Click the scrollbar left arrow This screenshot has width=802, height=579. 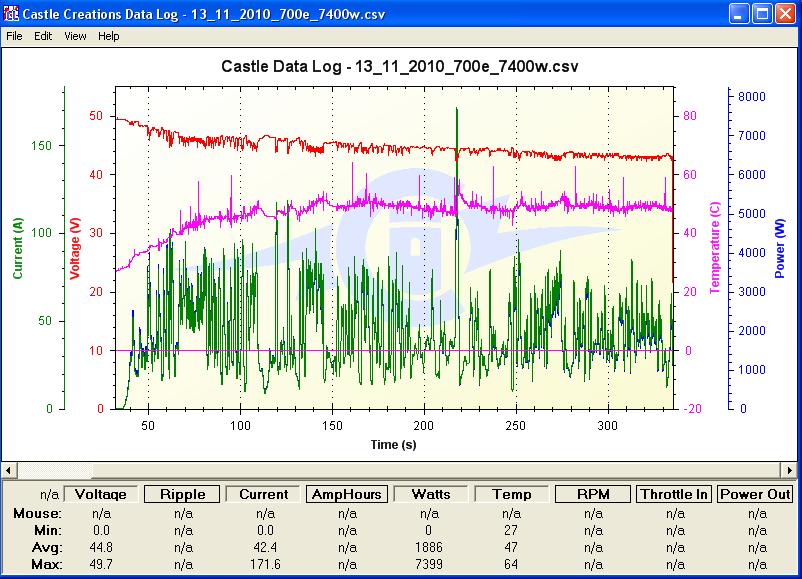tap(9, 470)
